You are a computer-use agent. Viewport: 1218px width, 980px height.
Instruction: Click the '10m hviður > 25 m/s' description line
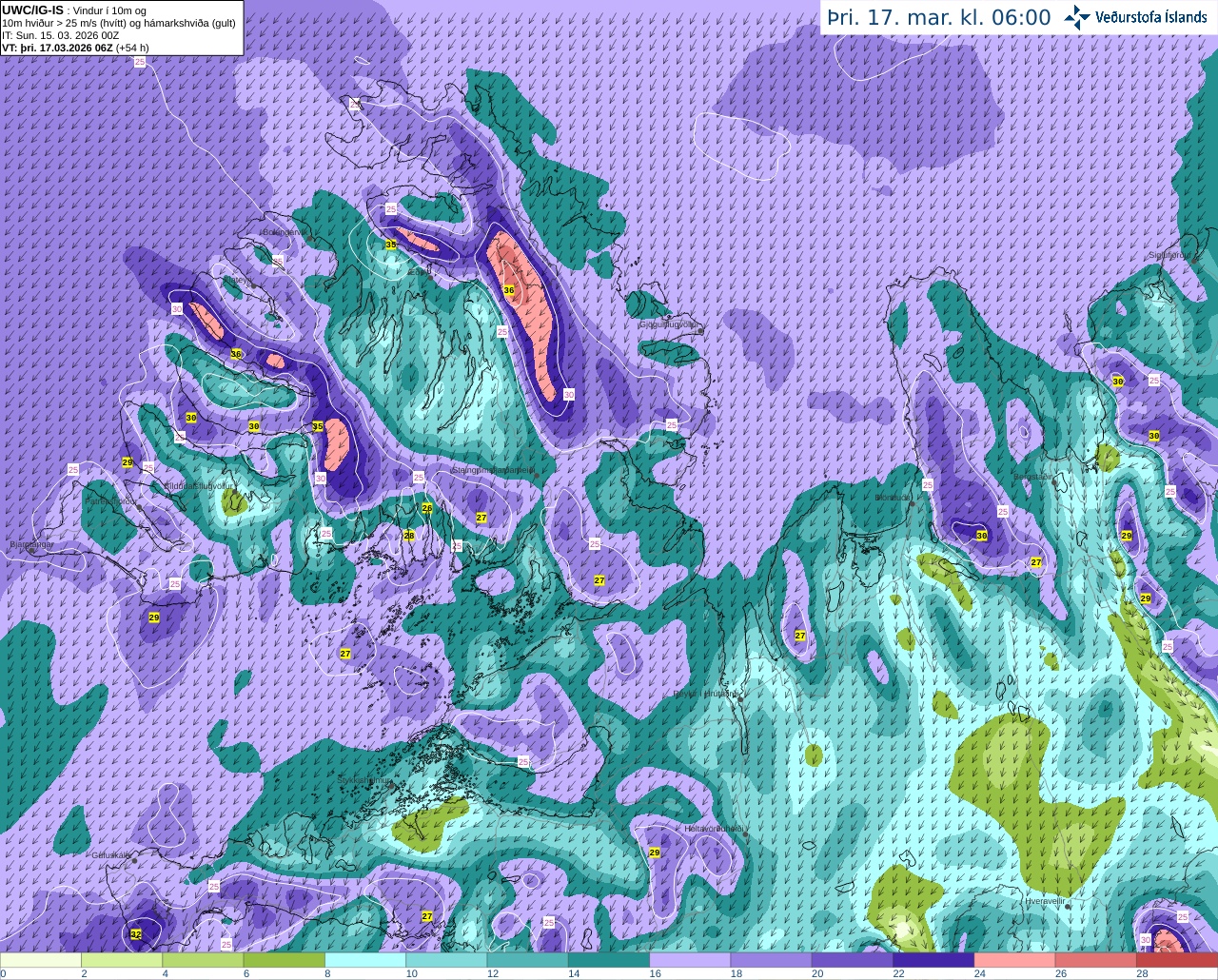[118, 23]
